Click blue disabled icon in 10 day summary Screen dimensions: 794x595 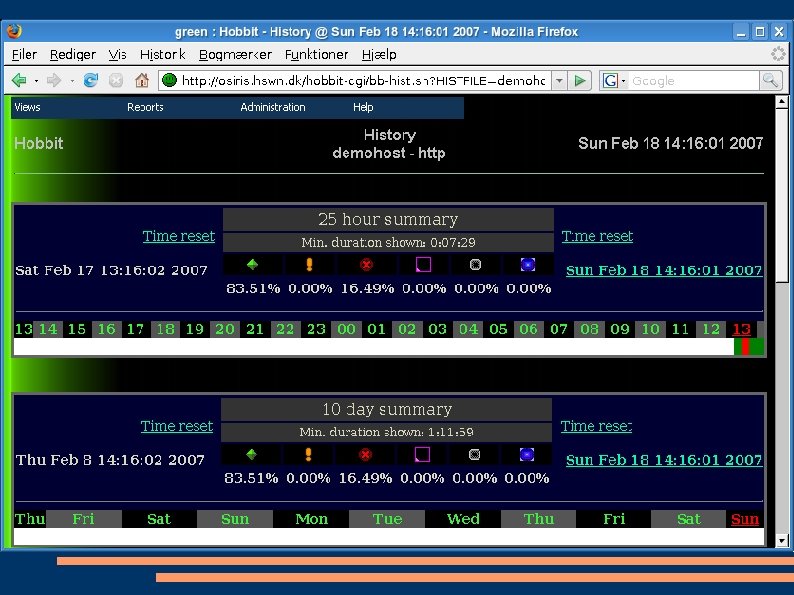[x=527, y=454]
